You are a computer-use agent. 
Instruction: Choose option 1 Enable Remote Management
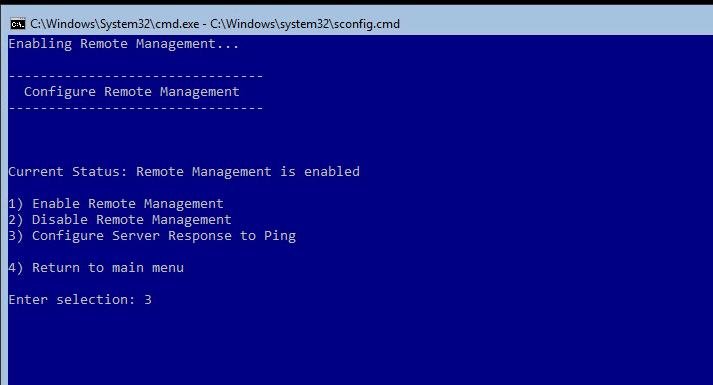116,204
